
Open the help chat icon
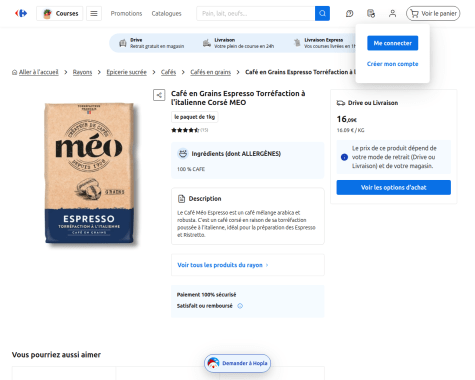(349, 14)
